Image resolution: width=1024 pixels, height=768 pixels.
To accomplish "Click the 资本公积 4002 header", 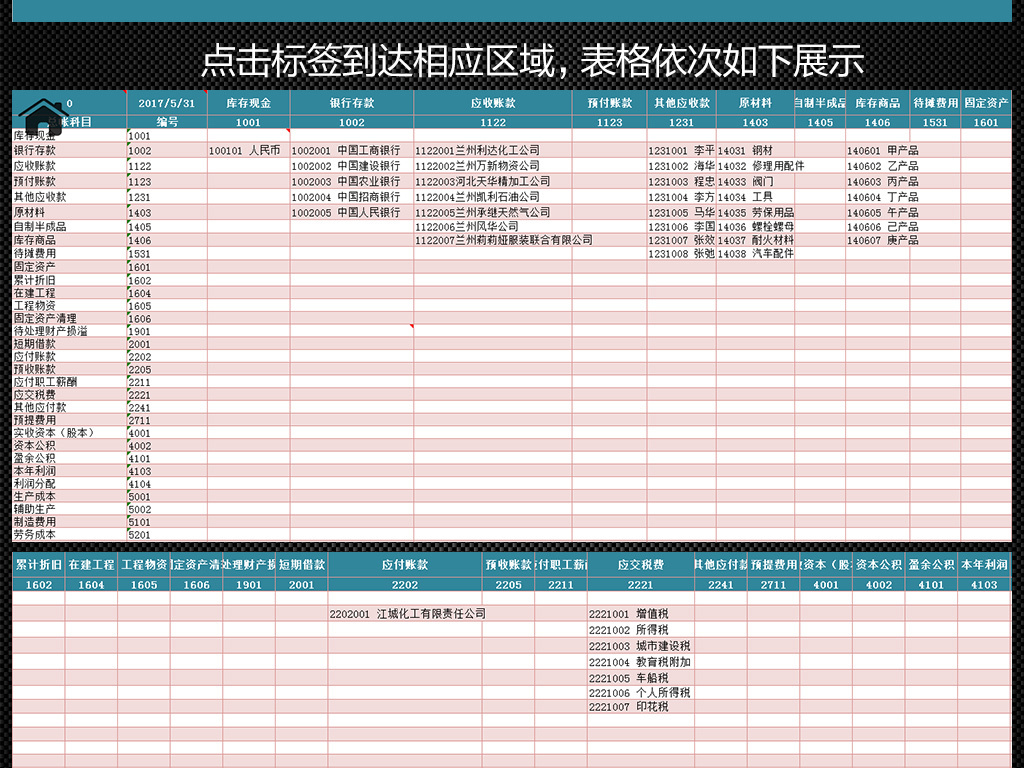I will (x=878, y=565).
